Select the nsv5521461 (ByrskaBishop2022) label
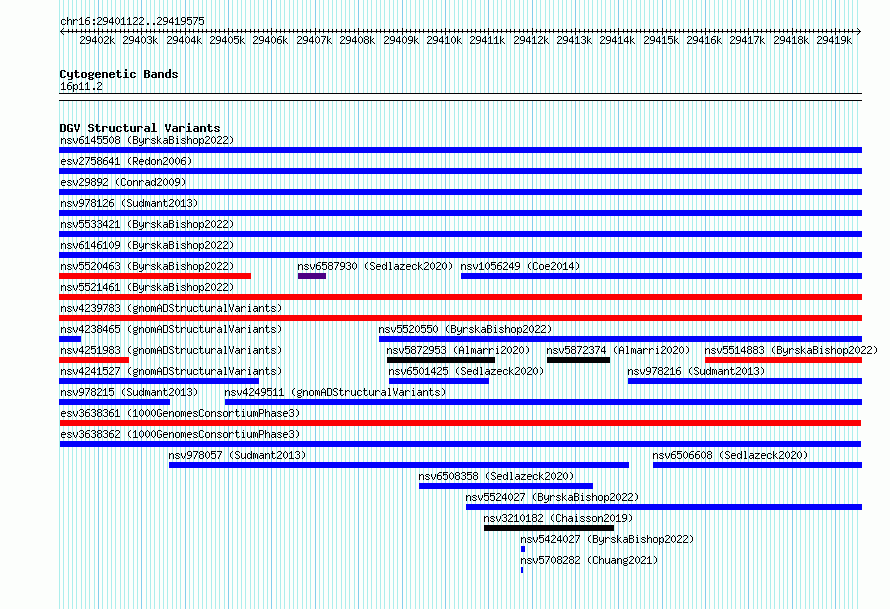The image size is (890, 609). tap(147, 287)
